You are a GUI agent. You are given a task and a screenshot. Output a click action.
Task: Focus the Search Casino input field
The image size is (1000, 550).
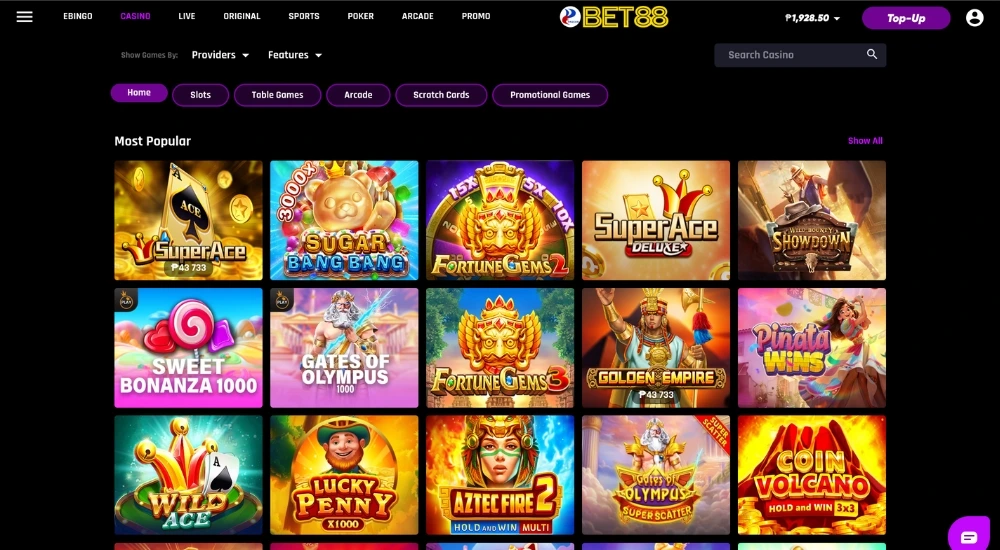(x=800, y=55)
